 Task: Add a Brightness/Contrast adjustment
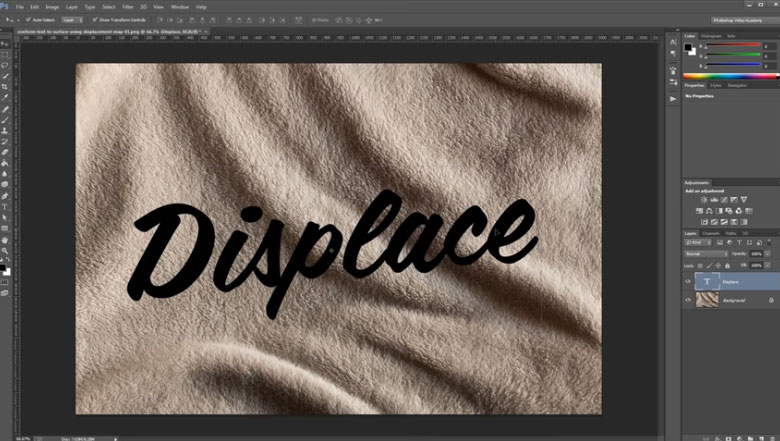coord(704,200)
